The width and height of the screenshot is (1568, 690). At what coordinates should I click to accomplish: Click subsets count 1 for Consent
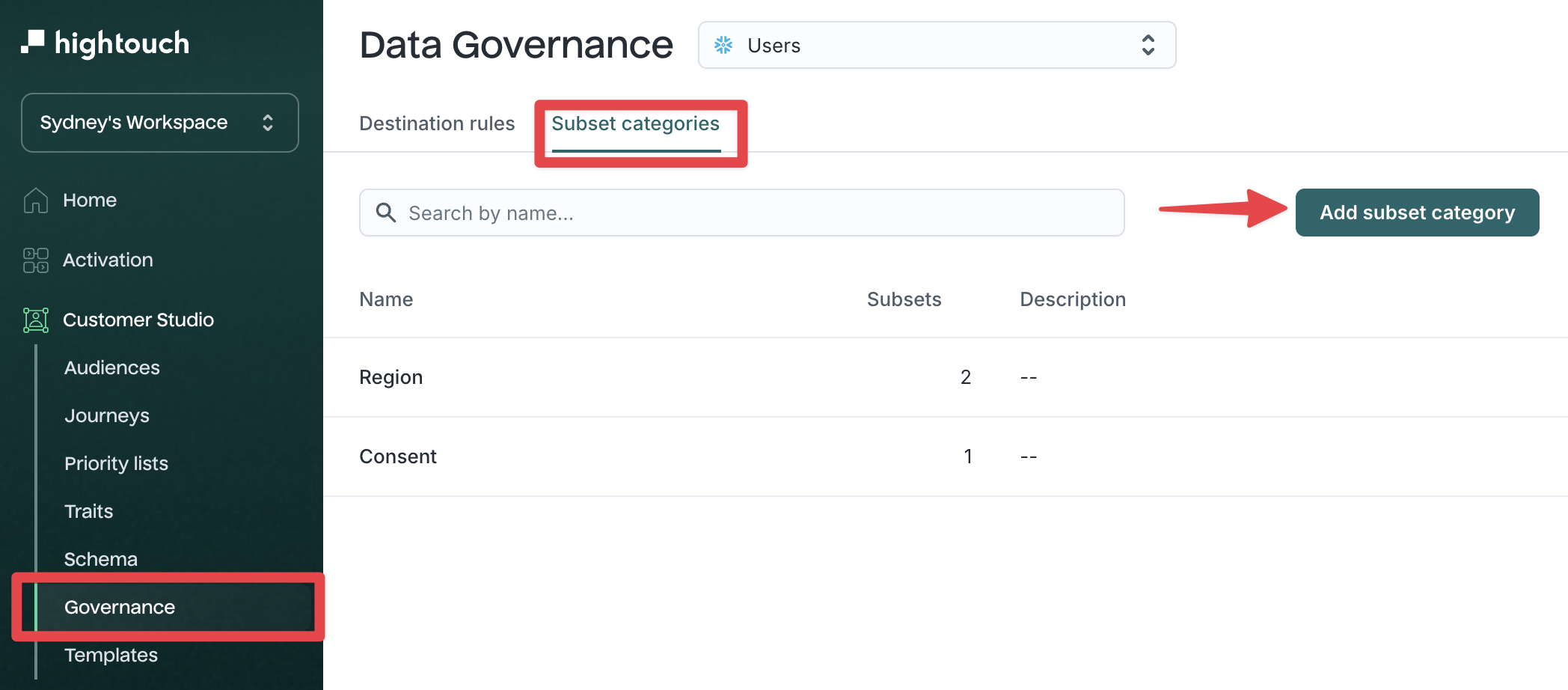pos(968,457)
